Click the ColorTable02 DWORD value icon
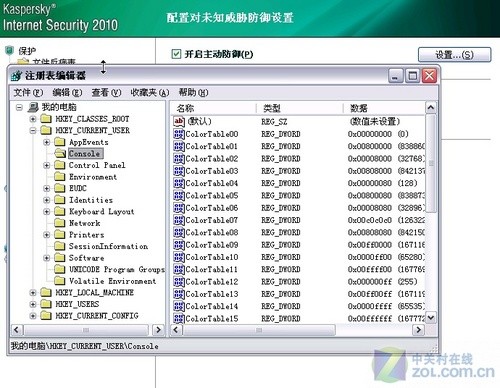The width and height of the screenshot is (500, 388). point(179,159)
